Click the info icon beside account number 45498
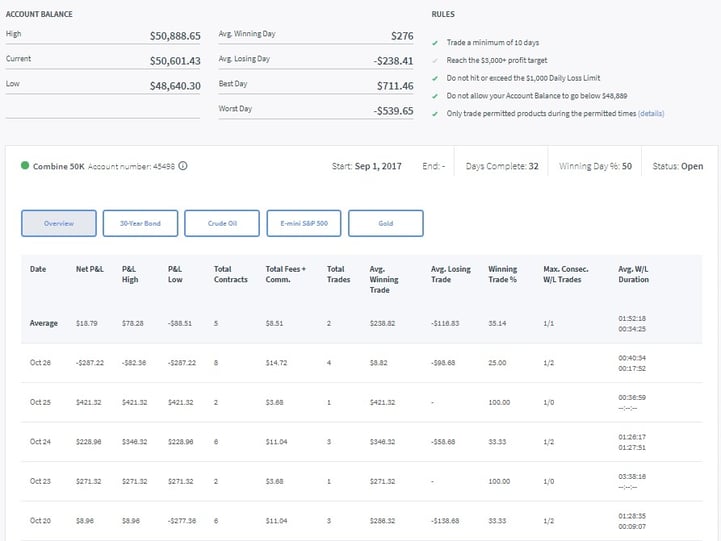Screen dimensions: 721x541 pos(183,166)
